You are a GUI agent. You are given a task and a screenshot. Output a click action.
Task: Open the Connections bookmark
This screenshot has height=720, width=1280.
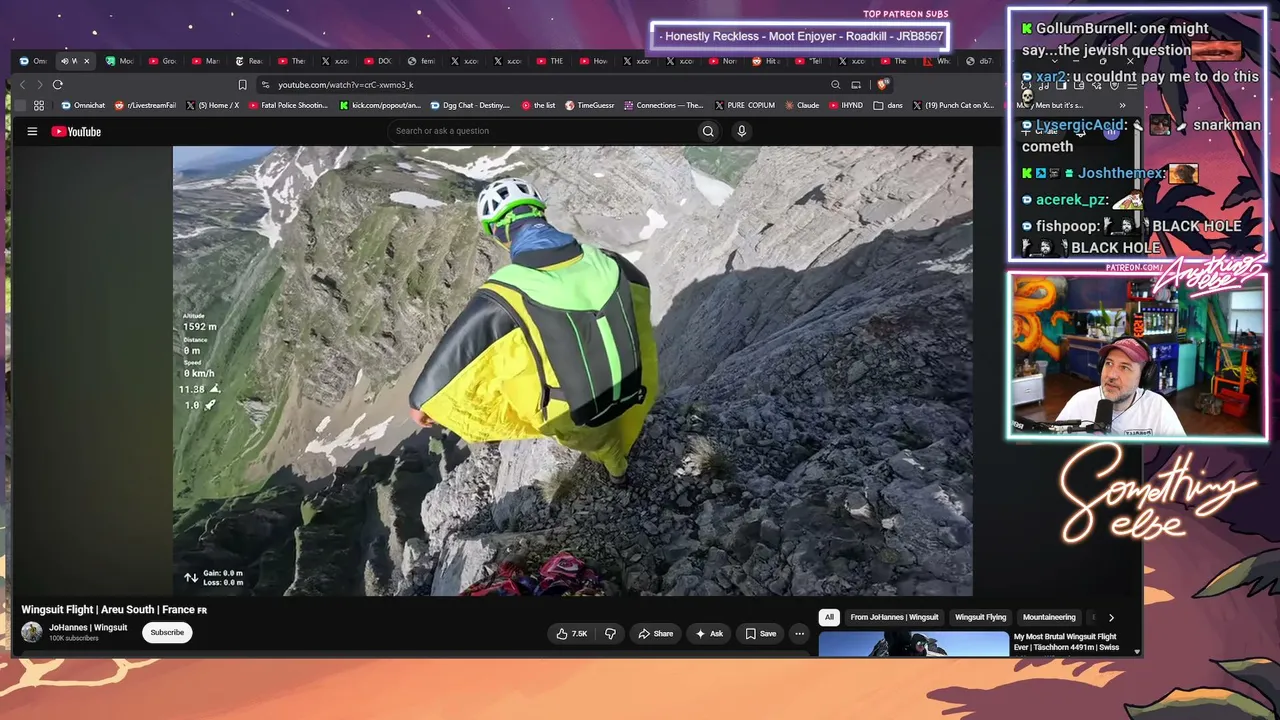point(664,105)
